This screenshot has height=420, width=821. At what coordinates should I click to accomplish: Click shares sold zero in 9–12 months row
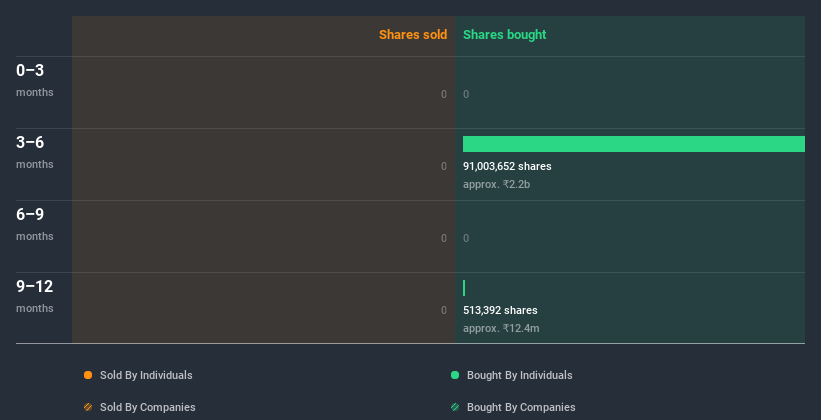[444, 311]
